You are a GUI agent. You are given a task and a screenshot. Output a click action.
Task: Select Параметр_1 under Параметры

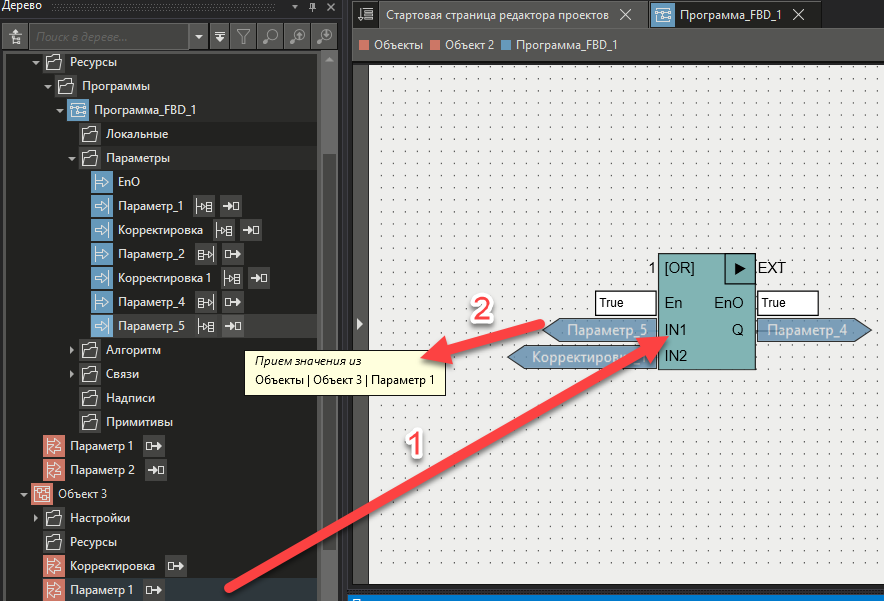click(151, 206)
